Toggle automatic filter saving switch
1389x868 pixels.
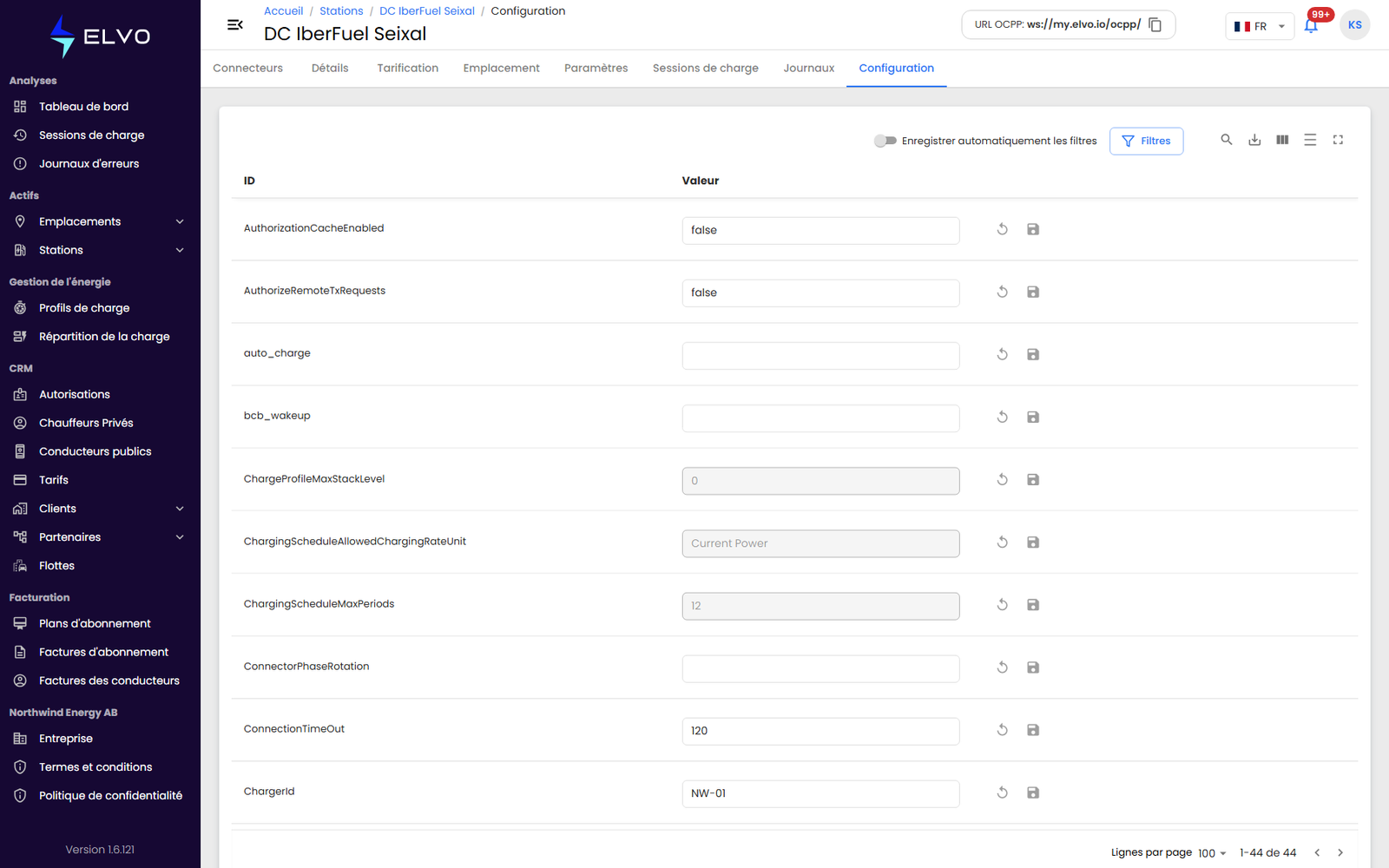click(x=885, y=141)
